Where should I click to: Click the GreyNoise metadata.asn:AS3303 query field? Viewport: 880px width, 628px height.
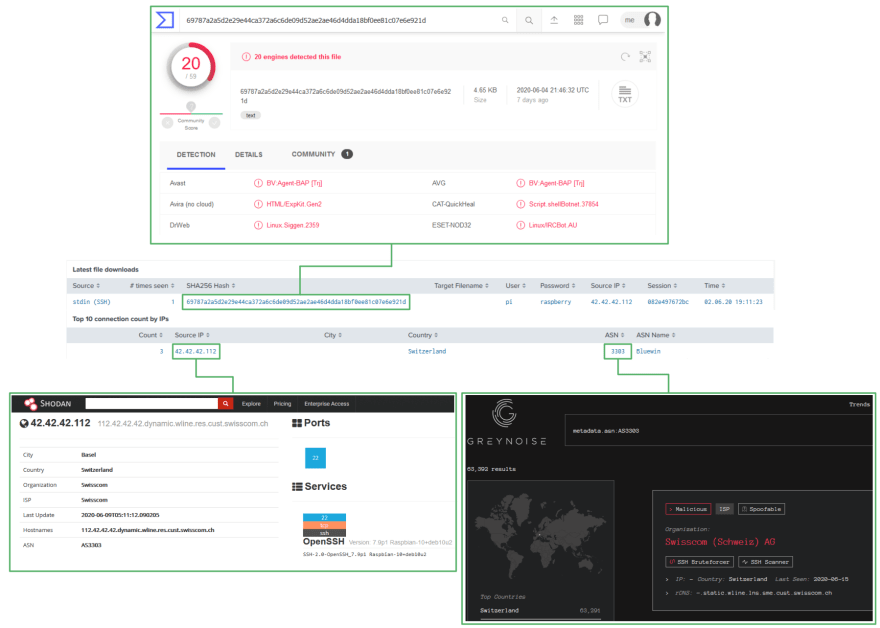pos(718,431)
